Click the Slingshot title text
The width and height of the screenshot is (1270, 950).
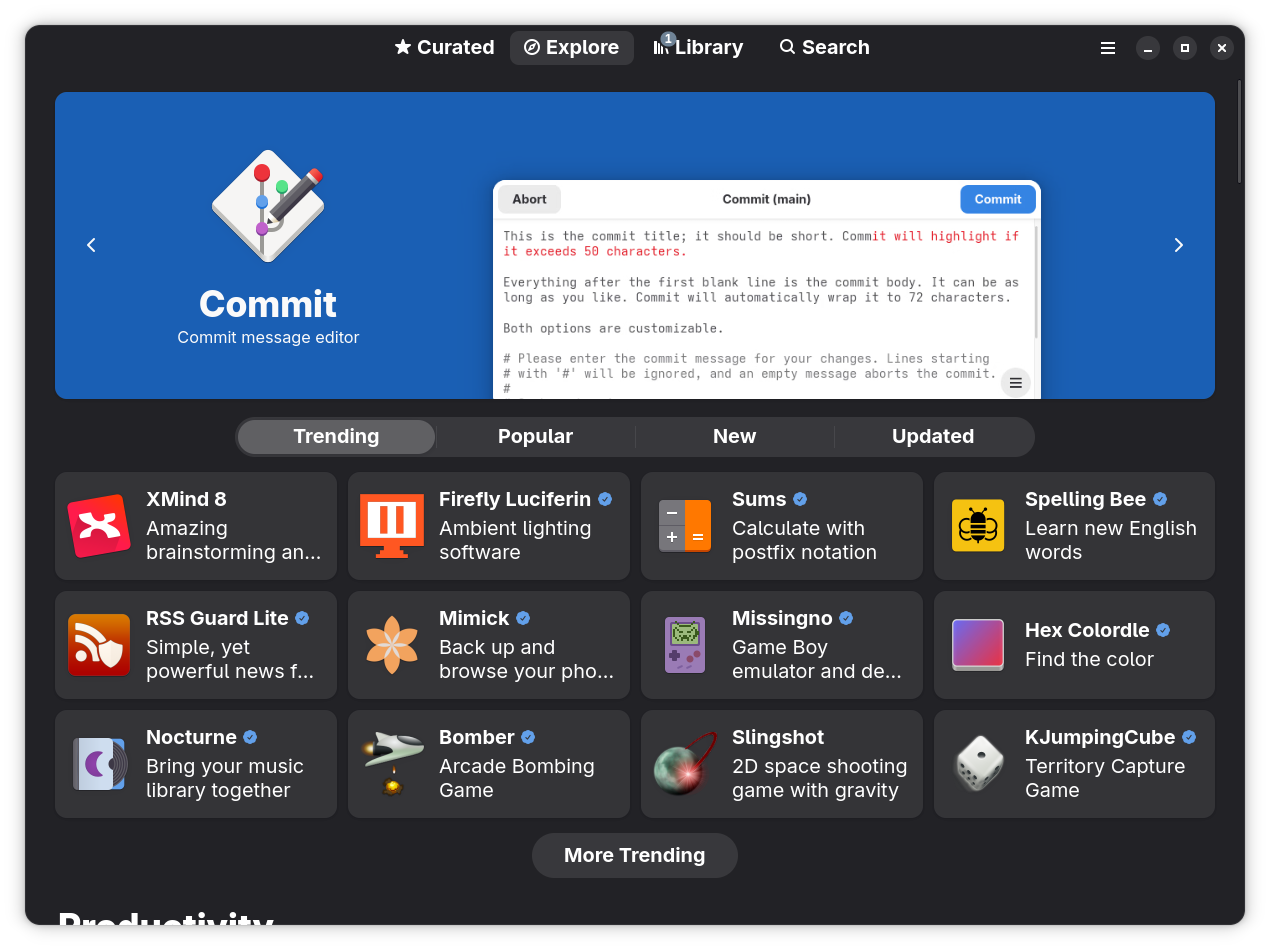point(778,737)
